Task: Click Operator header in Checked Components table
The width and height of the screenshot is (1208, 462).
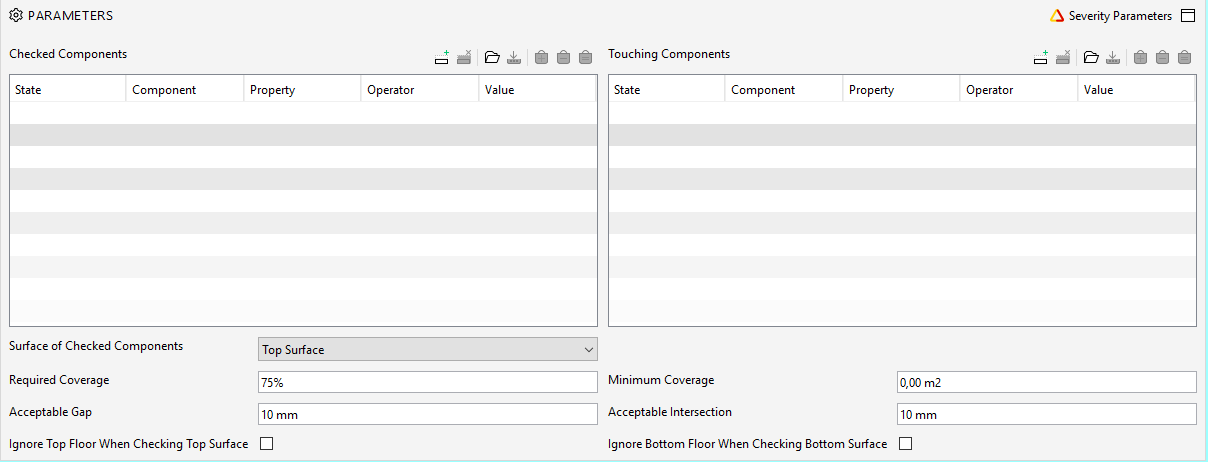Action: click(420, 90)
